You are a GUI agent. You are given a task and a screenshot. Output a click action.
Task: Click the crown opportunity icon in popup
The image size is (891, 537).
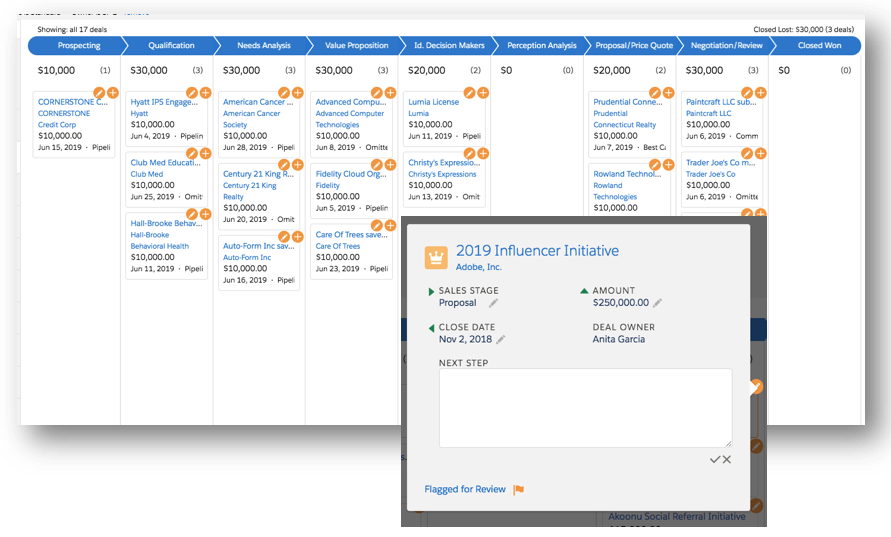436,257
